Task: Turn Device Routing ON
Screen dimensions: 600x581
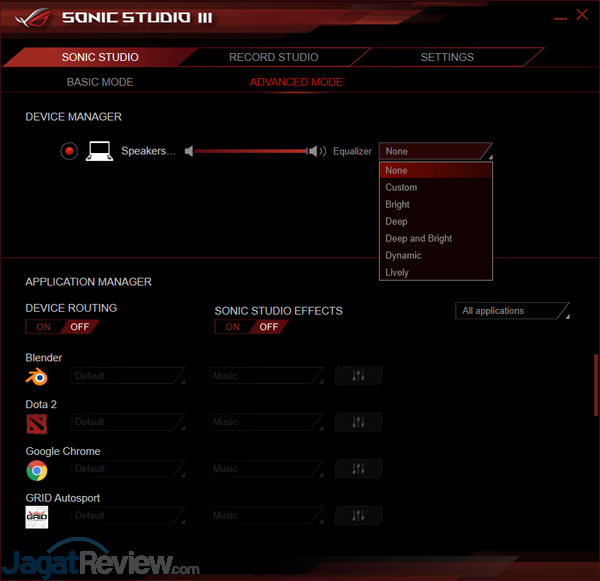Action: click(43, 327)
